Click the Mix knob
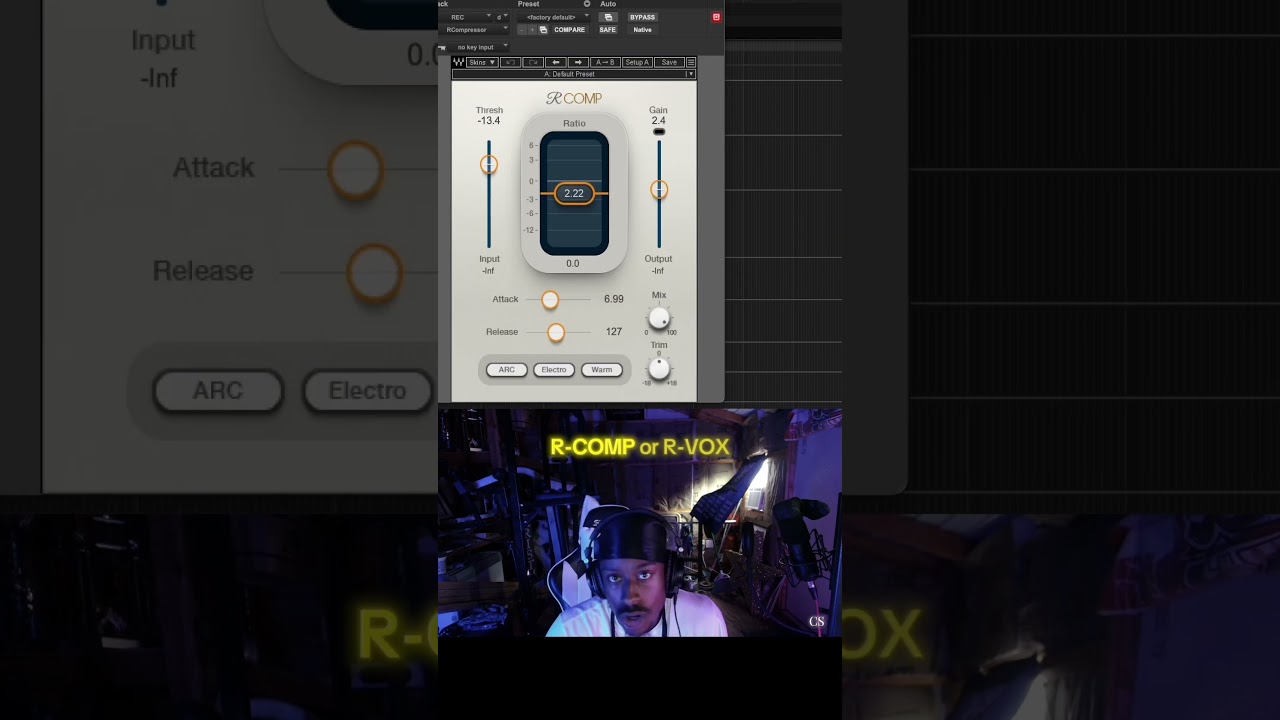 point(659,318)
